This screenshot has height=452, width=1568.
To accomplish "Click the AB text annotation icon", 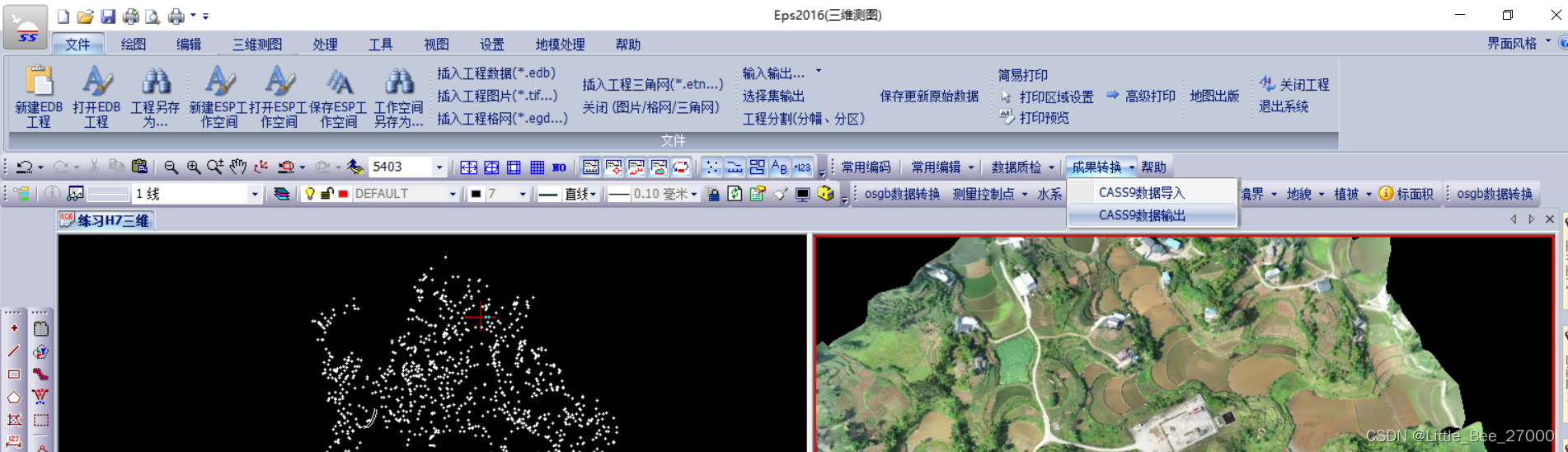I will point(779,167).
